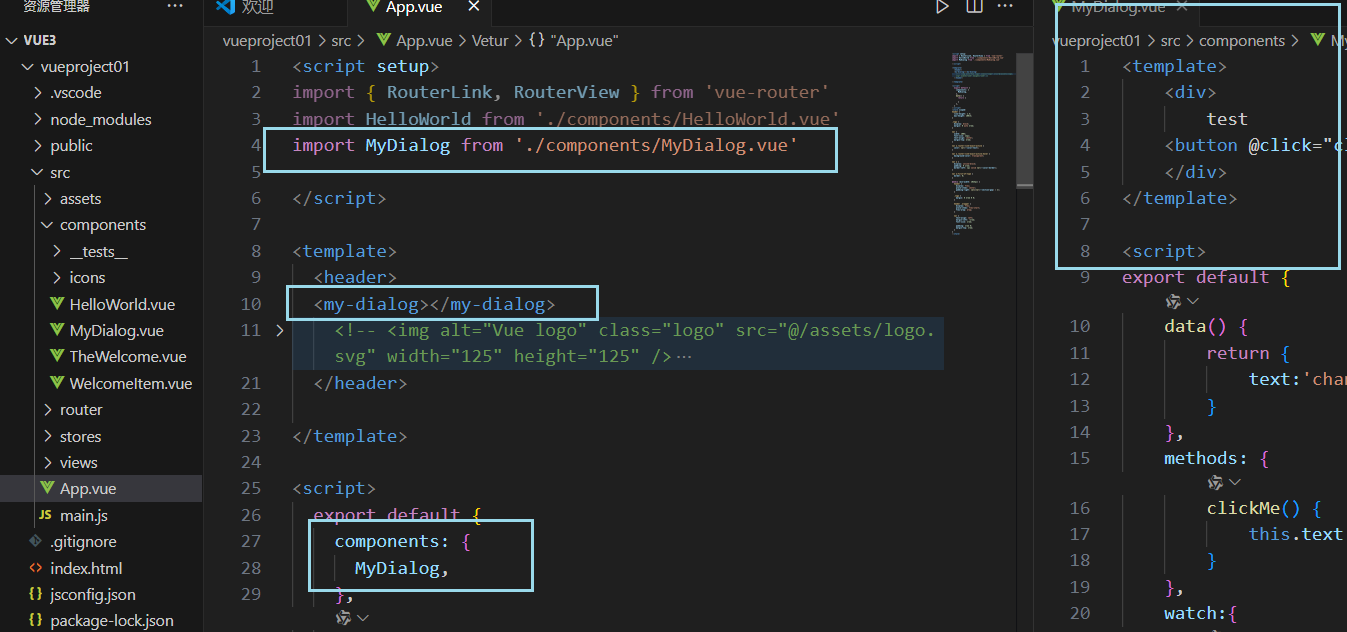The height and width of the screenshot is (632, 1347).
Task: Expand the __tests__ folder
Action: pos(57,252)
